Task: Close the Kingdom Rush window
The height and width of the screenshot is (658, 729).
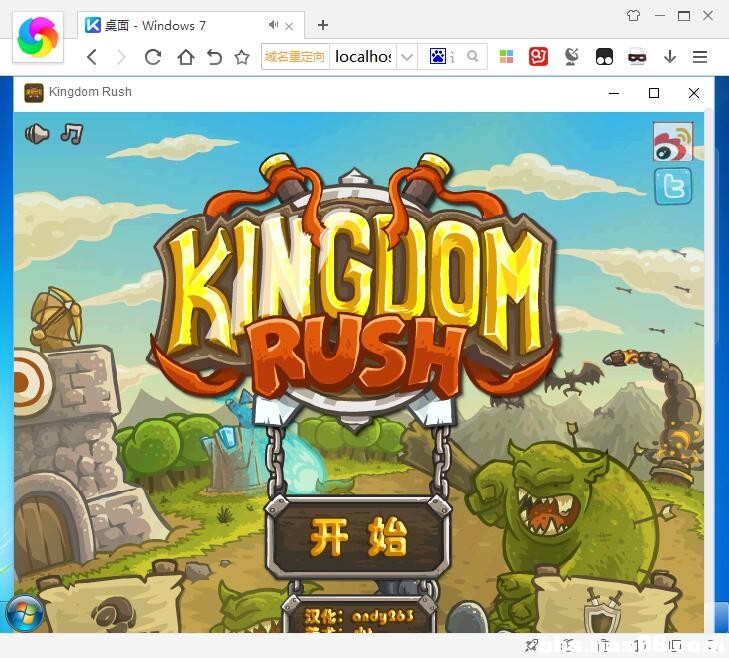Action: (694, 93)
